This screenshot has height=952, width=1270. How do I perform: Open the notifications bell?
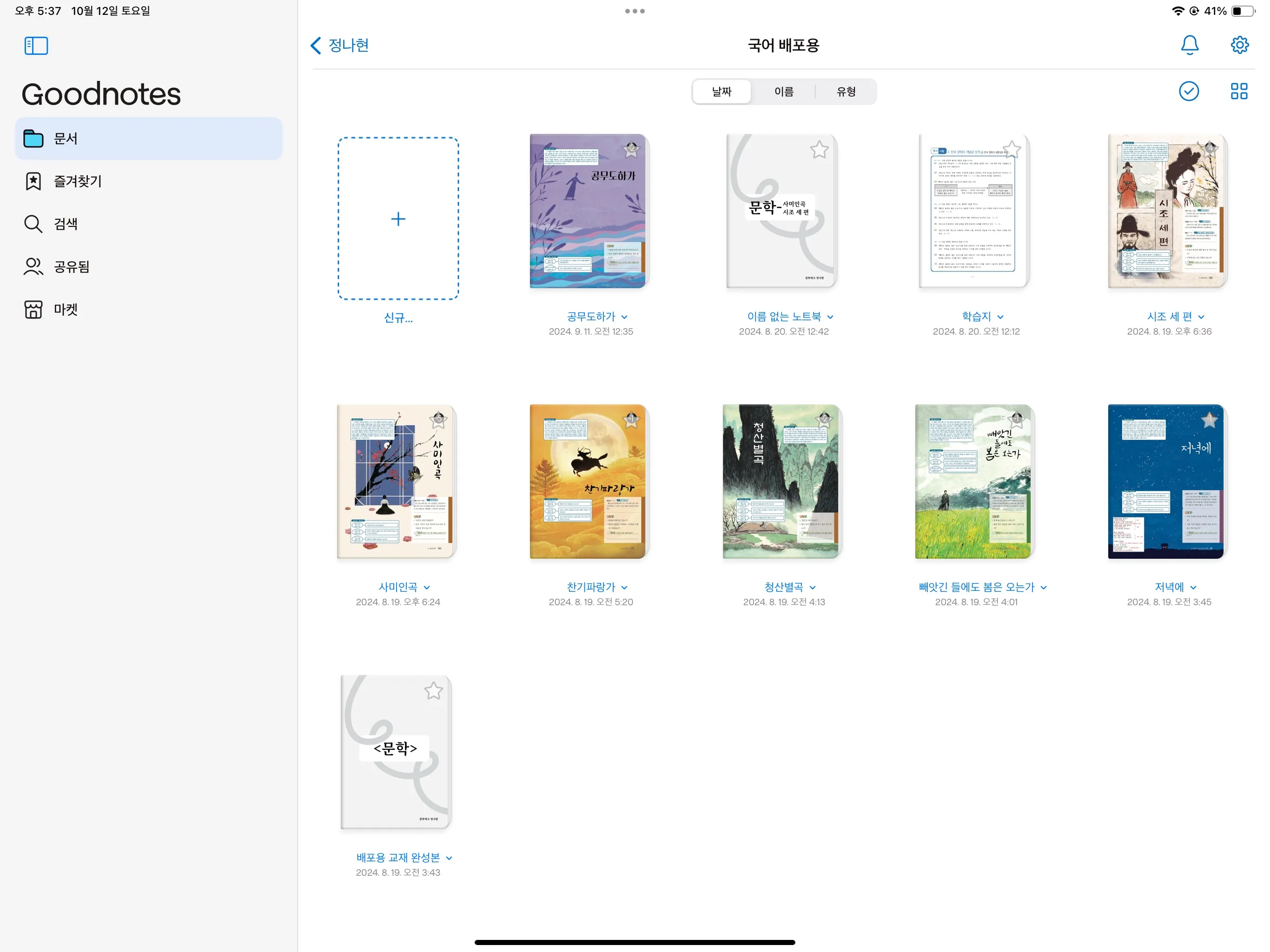tap(1190, 46)
